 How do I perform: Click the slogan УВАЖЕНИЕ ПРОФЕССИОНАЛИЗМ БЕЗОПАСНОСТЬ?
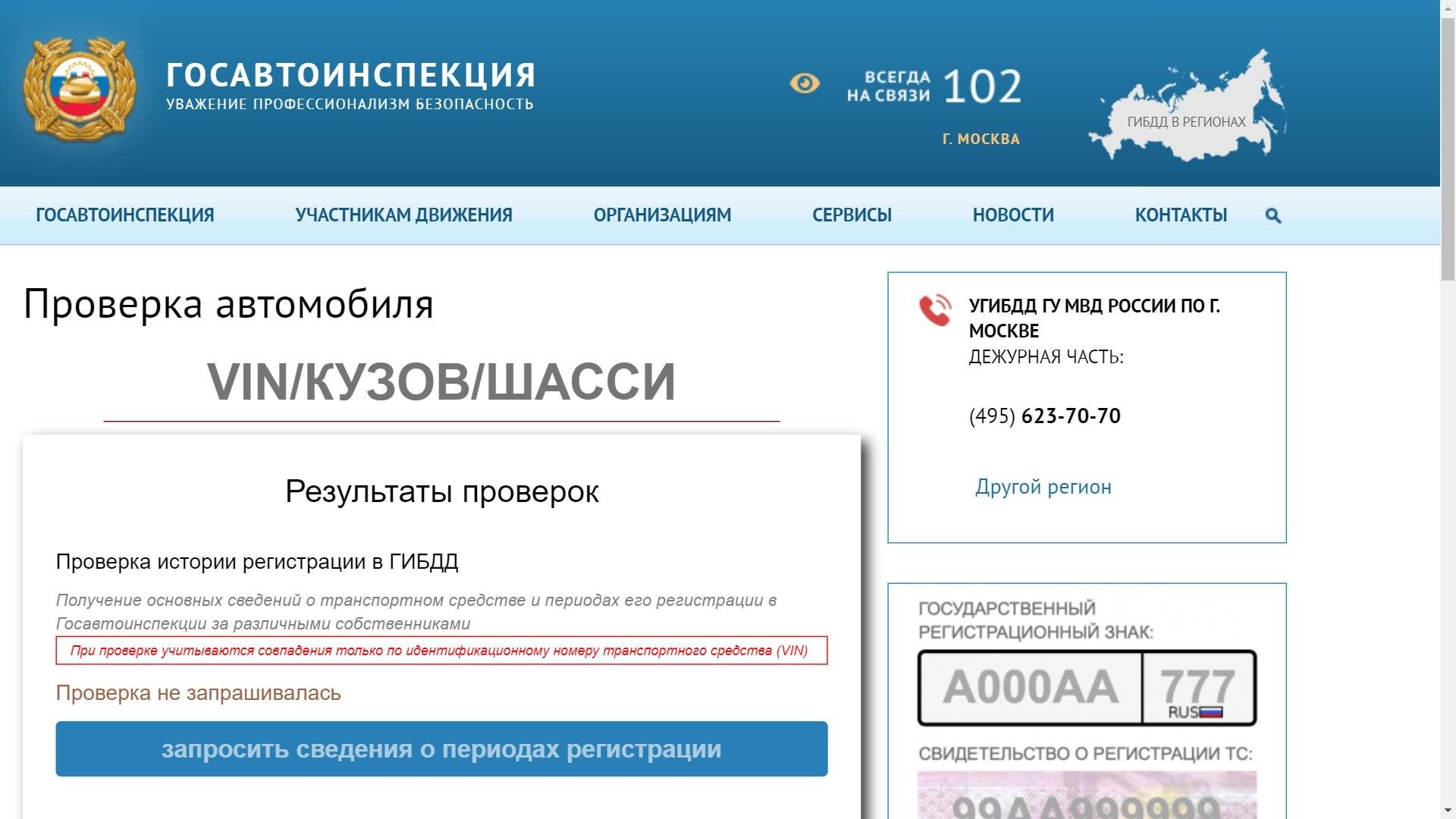[x=350, y=105]
